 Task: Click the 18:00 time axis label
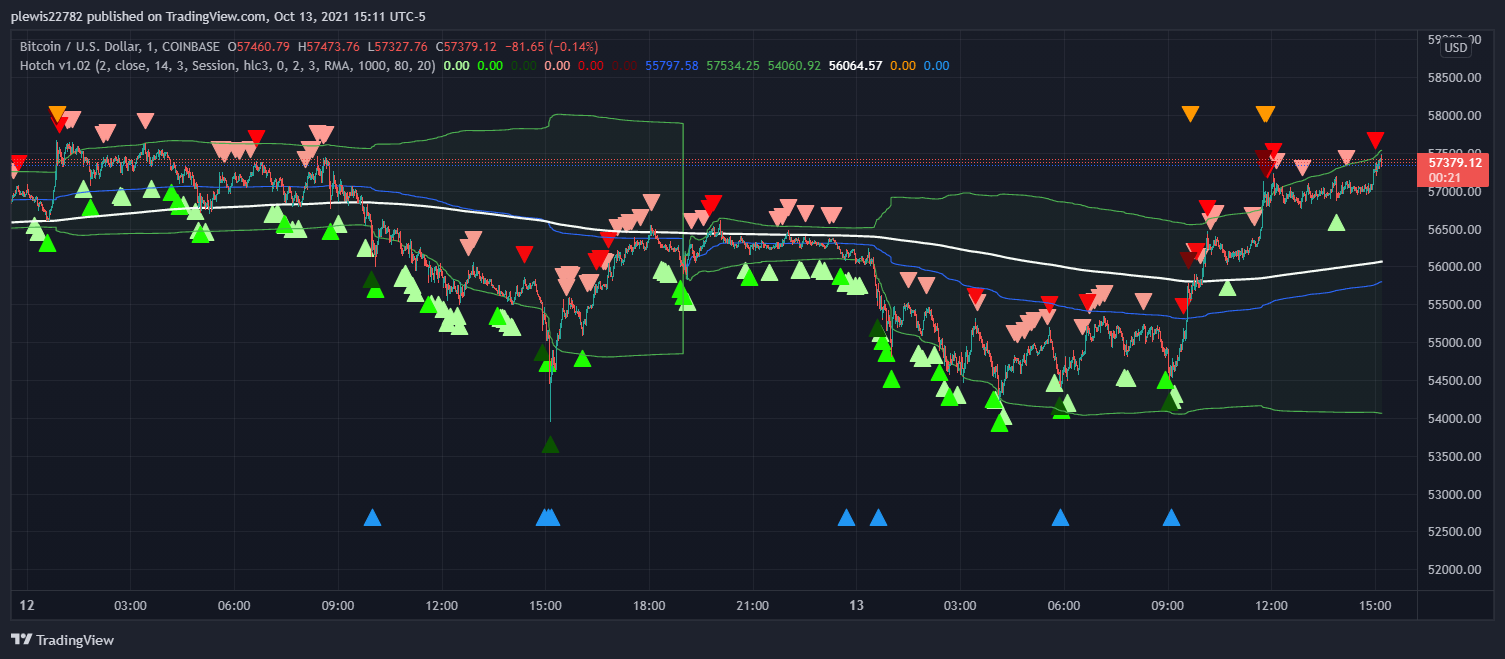pos(649,606)
